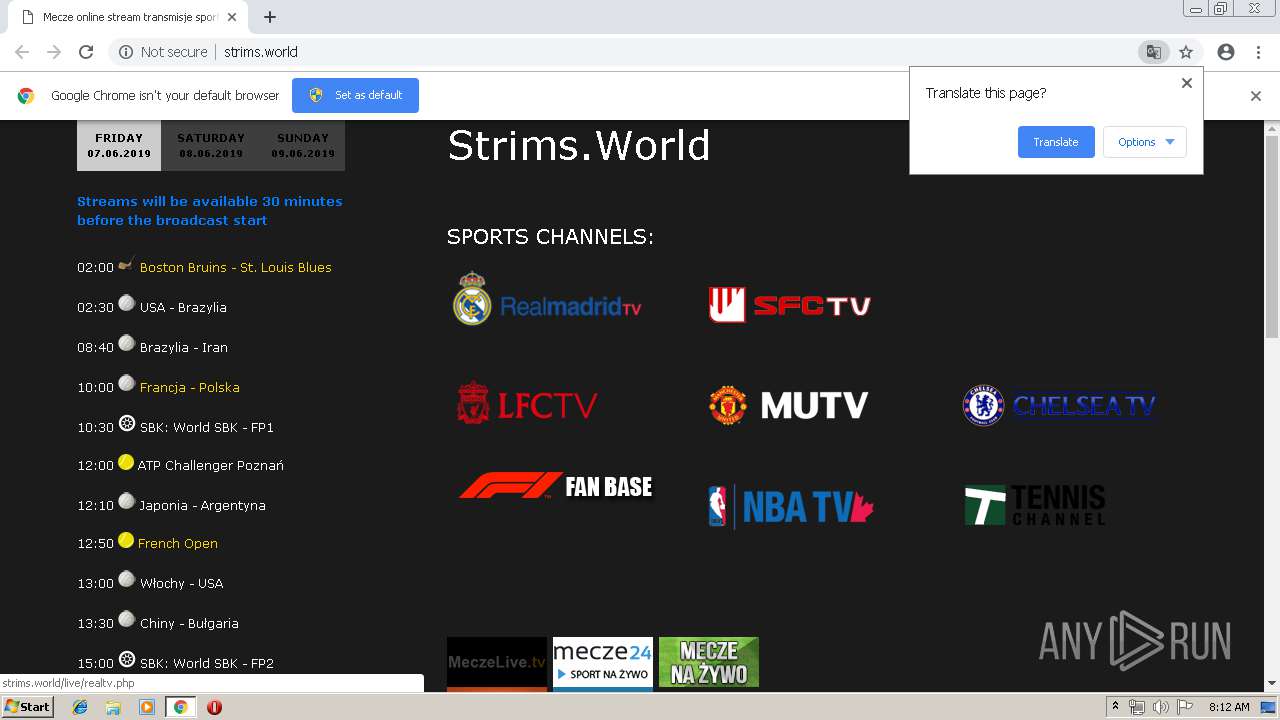1280x720 pixels.
Task: Click the mecze24 Sport na żywo banner
Action: point(603,663)
